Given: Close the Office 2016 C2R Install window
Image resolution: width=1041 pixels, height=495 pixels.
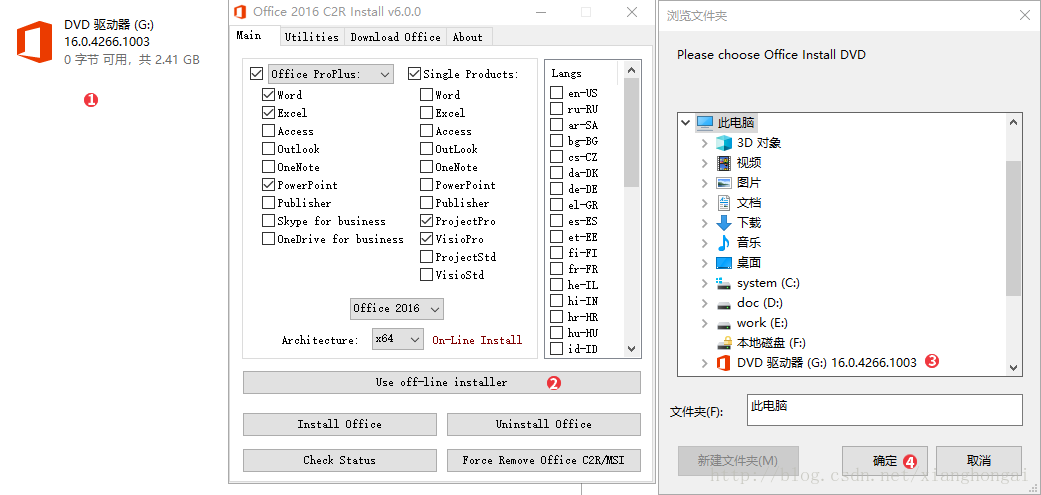Looking at the screenshot, I should click(x=631, y=12).
